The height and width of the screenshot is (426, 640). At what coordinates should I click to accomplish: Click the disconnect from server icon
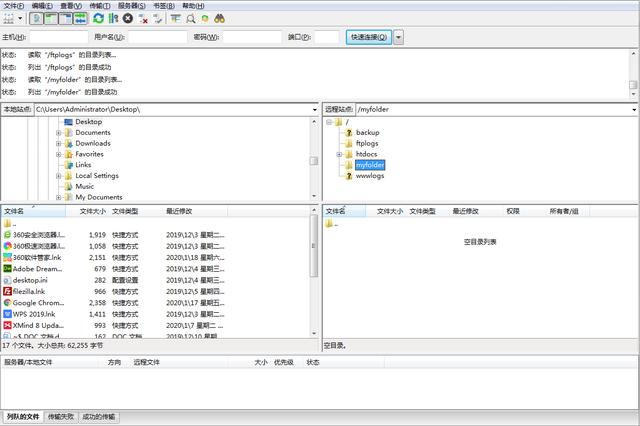click(143, 18)
